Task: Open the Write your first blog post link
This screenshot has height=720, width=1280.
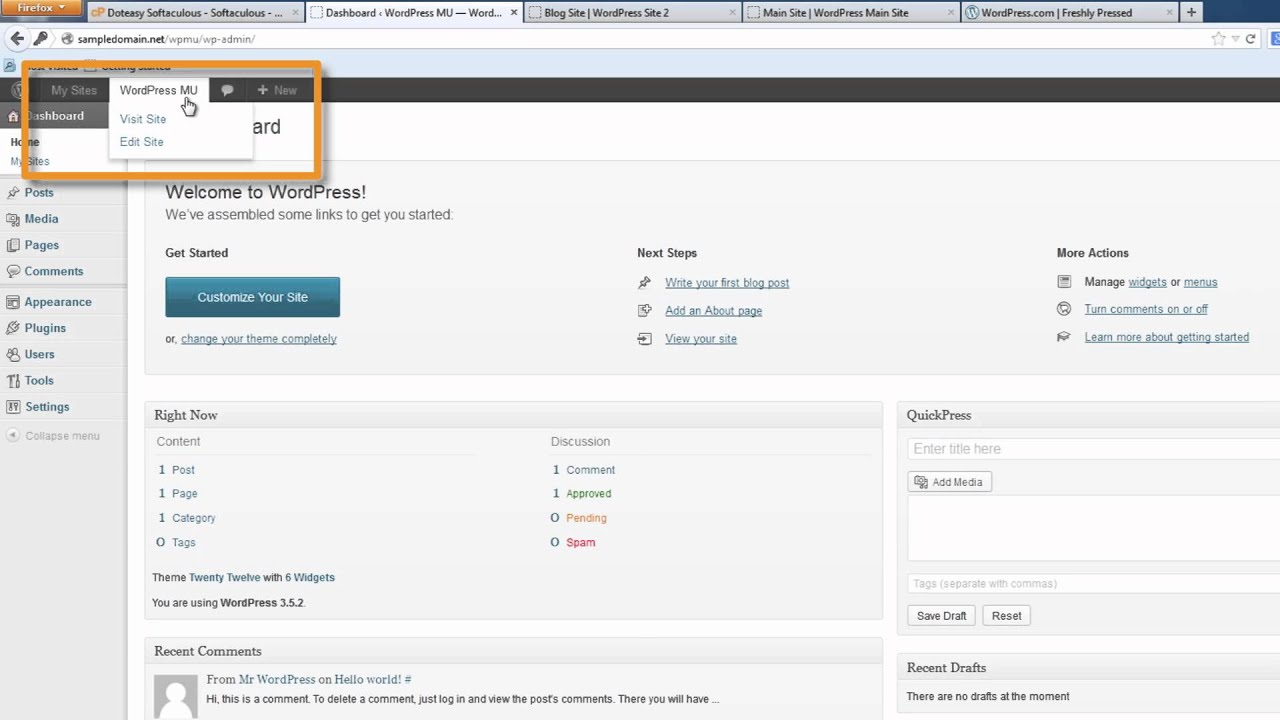Action: coord(727,283)
